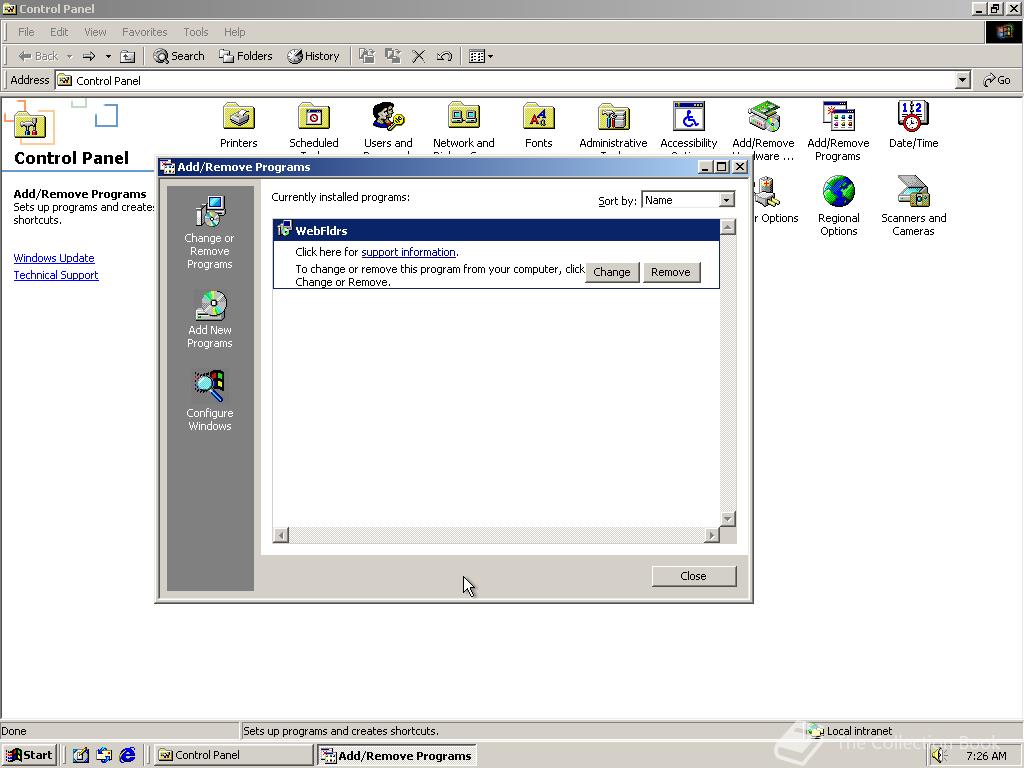
Task: Follow the support information link
Action: tap(408, 252)
